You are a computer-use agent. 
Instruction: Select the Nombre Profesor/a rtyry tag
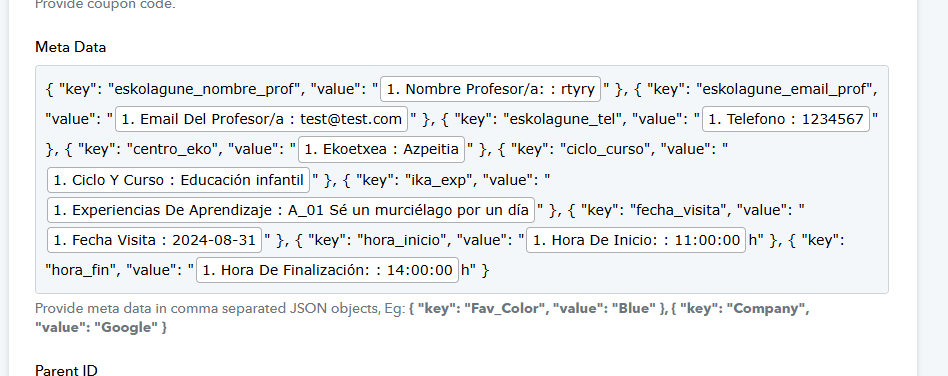coord(490,89)
